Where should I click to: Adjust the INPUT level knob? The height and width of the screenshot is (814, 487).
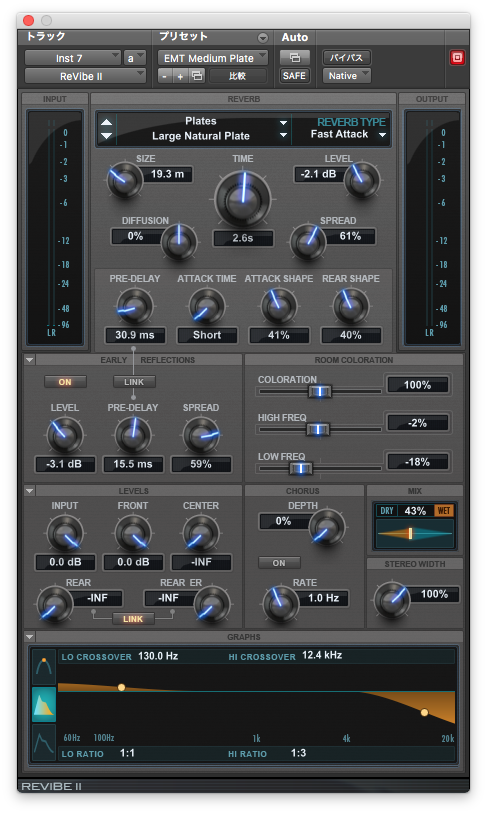[65, 533]
